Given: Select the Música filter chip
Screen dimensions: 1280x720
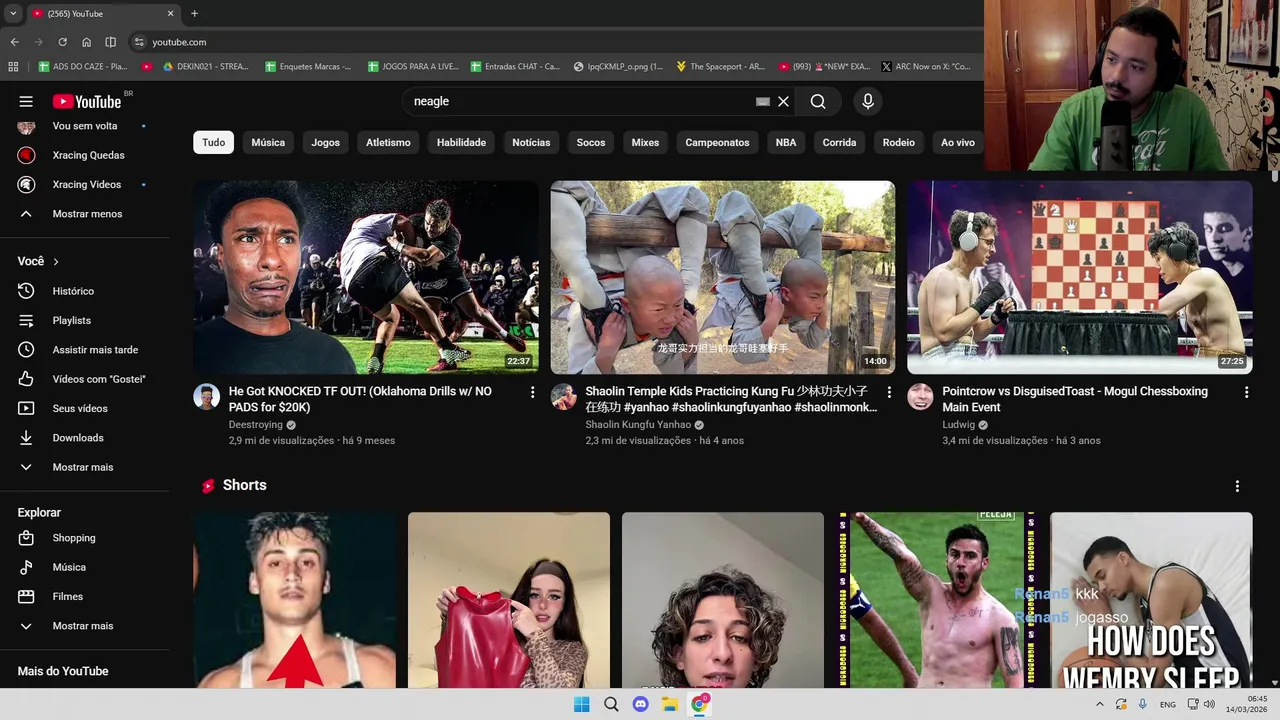Looking at the screenshot, I should coord(268,142).
